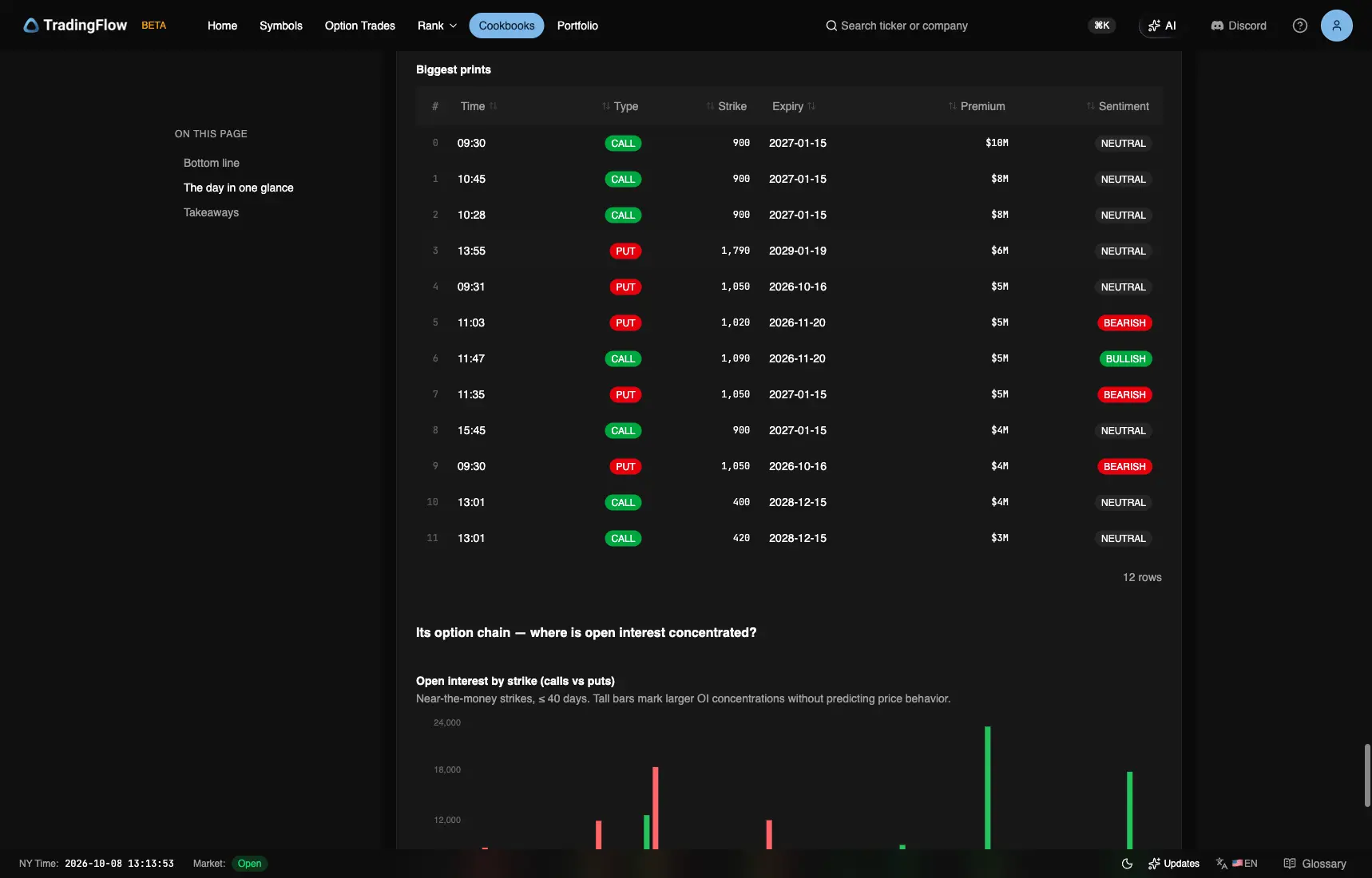Jump to The day in one glance
The image size is (1372, 878).
point(239,188)
